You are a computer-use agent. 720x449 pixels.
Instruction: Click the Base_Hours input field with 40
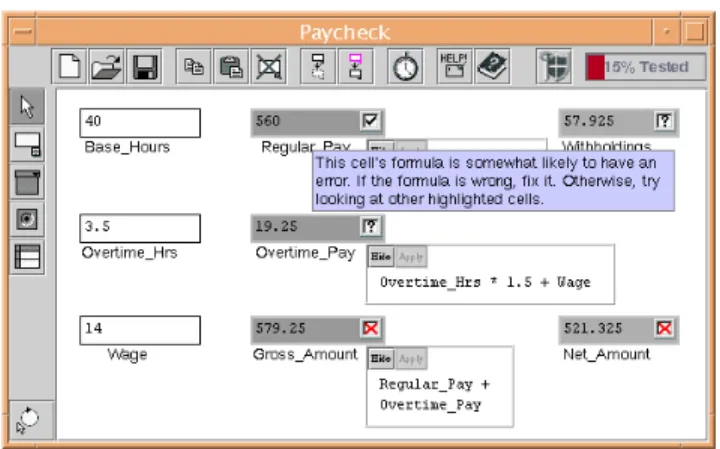coord(140,123)
